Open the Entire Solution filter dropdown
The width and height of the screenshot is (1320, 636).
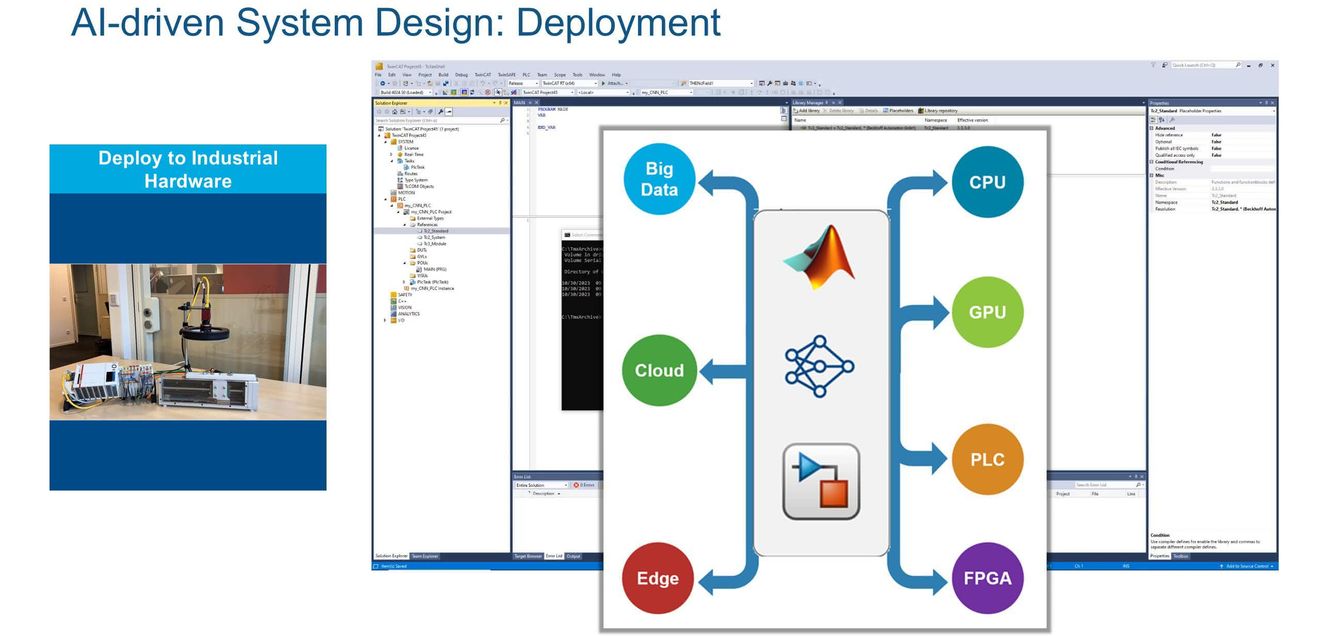click(541, 485)
